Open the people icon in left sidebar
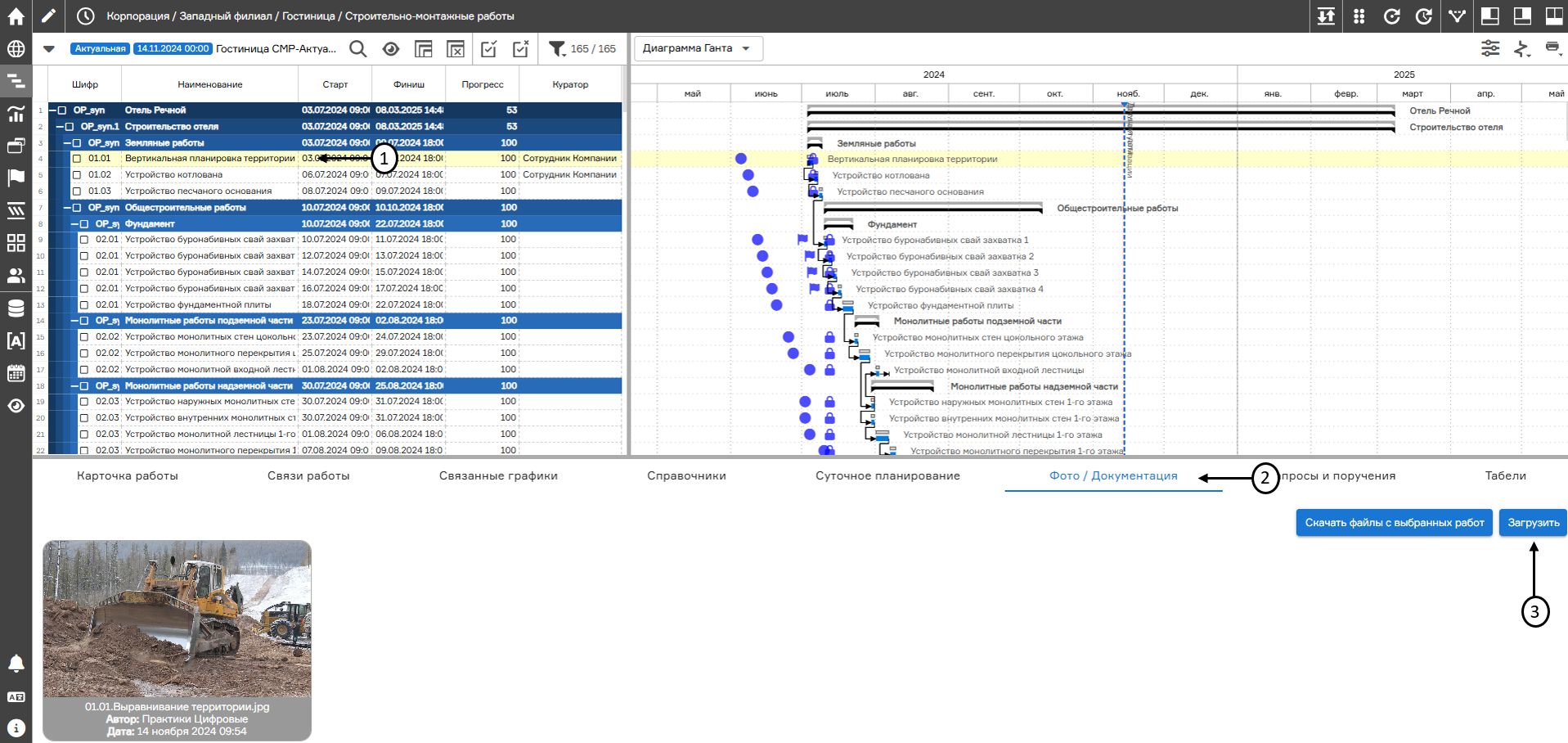Screen dimensions: 1568x743 coord(16,276)
